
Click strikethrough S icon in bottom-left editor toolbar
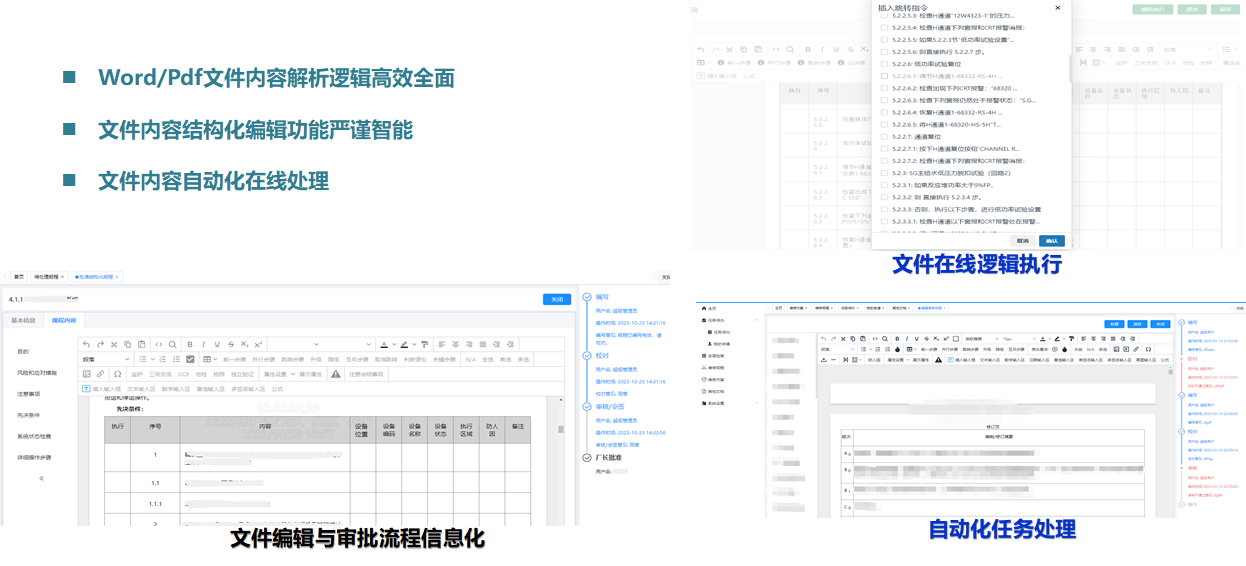[231, 345]
